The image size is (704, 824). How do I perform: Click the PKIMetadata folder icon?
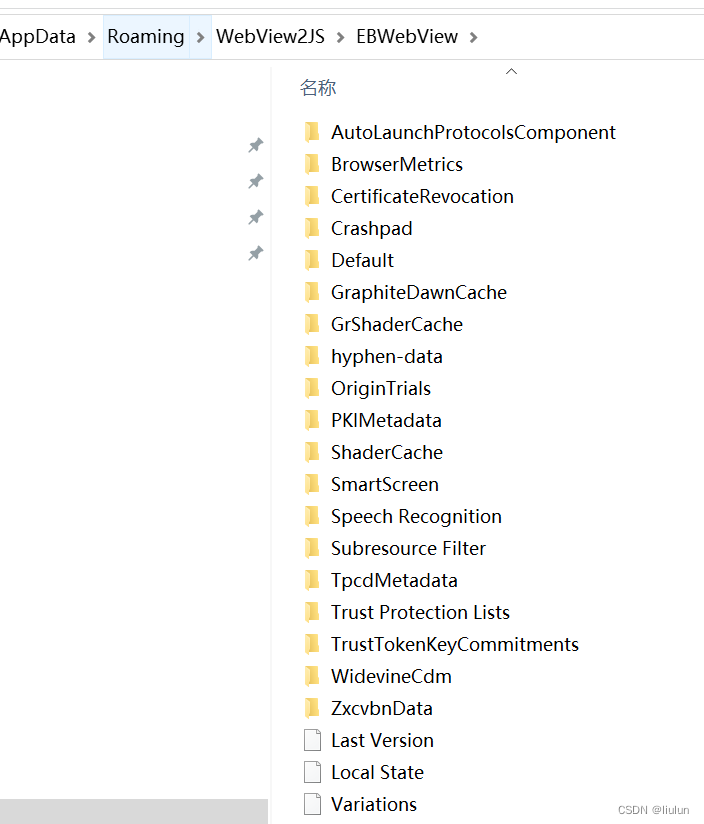point(312,420)
